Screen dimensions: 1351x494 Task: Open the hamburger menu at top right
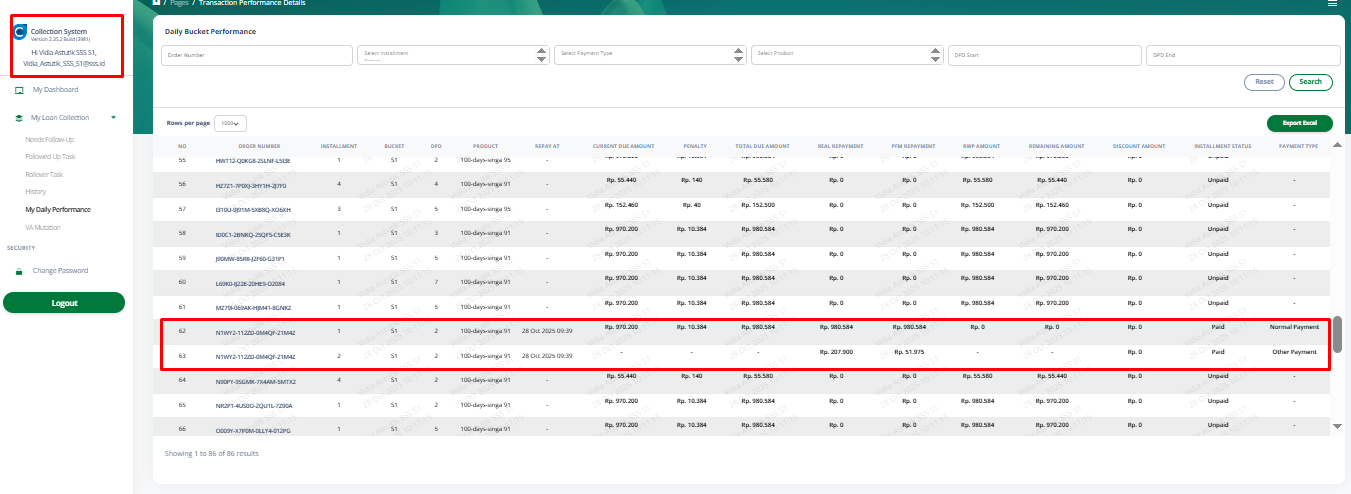pos(1332,4)
